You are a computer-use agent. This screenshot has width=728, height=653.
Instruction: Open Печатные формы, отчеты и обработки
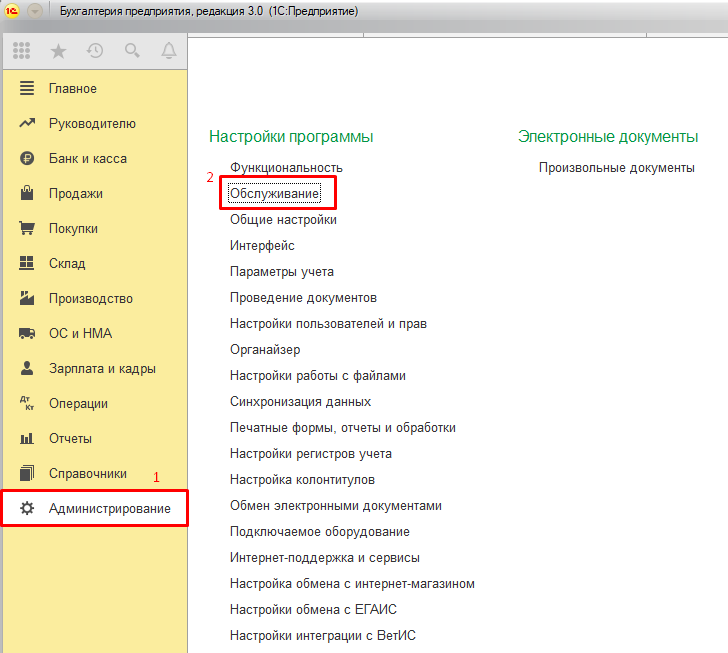pos(343,427)
